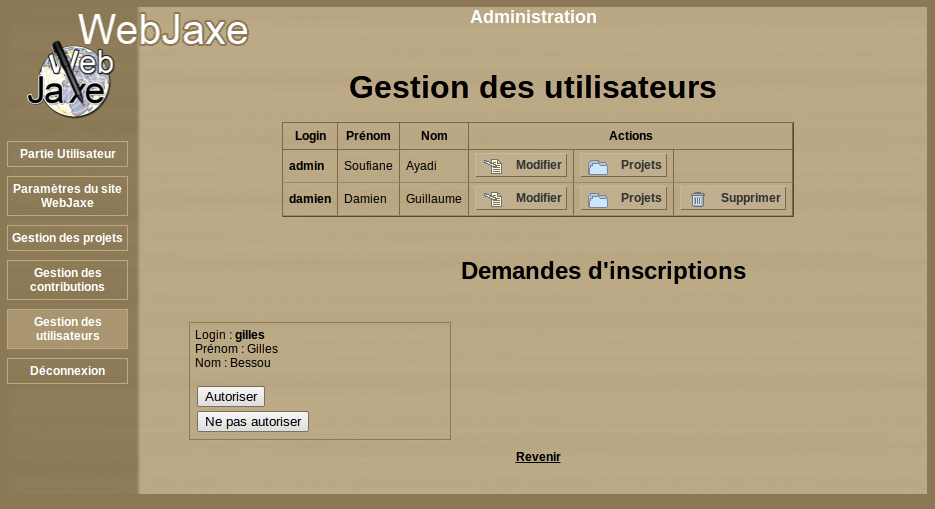Select Gestion des contributions in sidebar
The image size is (935, 509).
pos(67,280)
